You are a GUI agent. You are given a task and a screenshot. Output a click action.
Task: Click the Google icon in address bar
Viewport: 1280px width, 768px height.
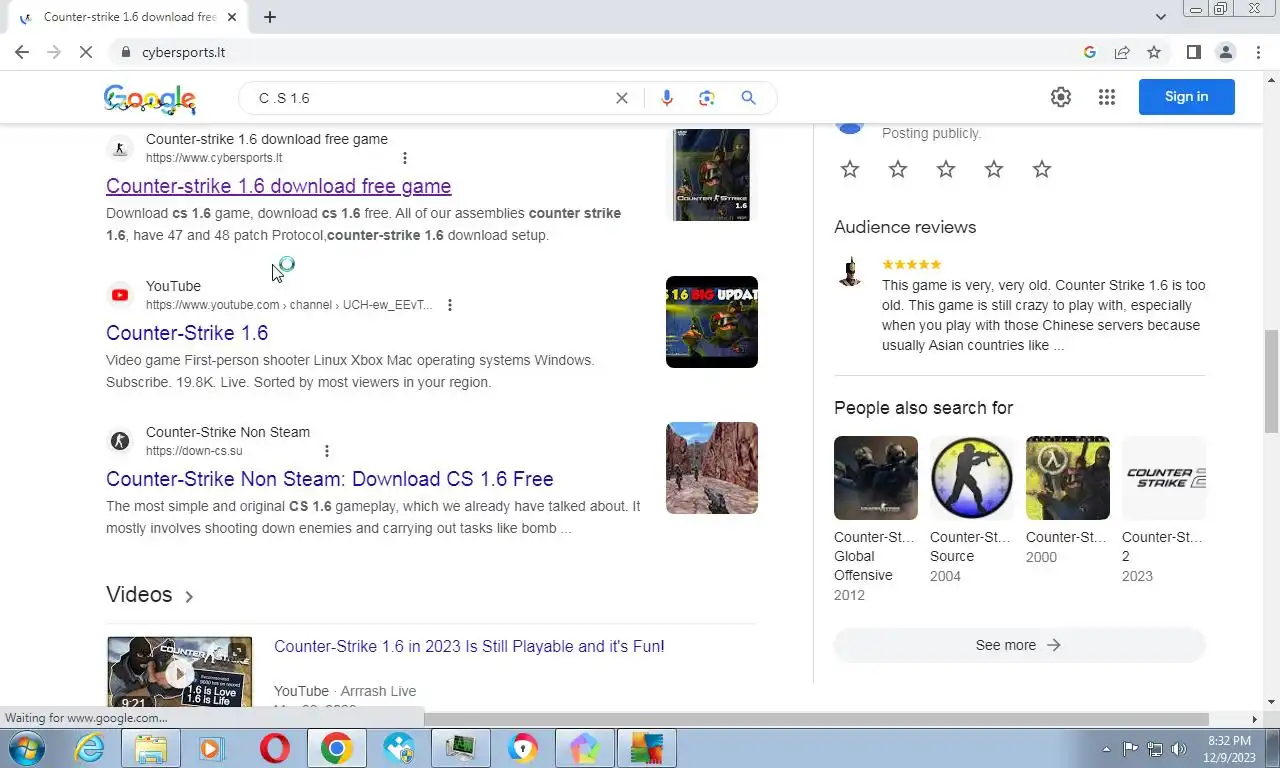tap(1090, 52)
